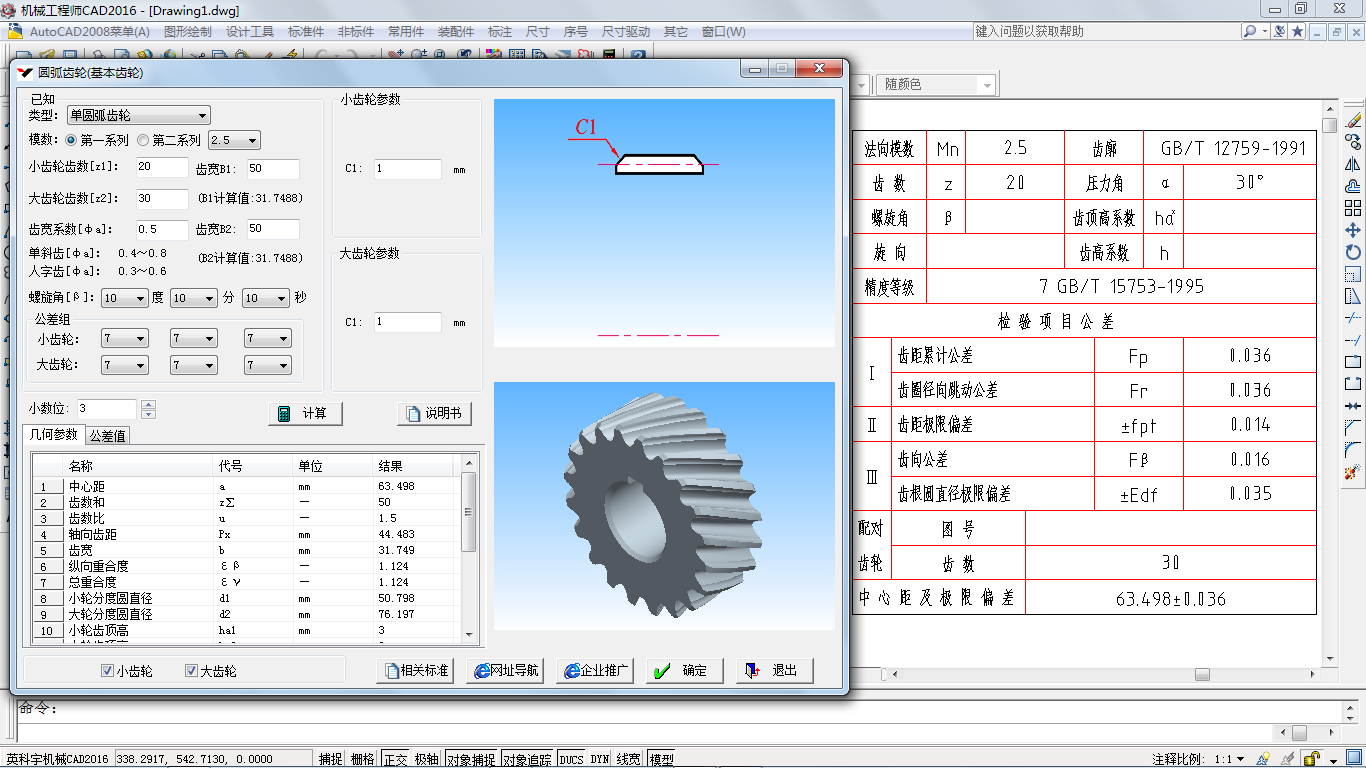Select the Erase tool in right toolbar

(x=1354, y=120)
